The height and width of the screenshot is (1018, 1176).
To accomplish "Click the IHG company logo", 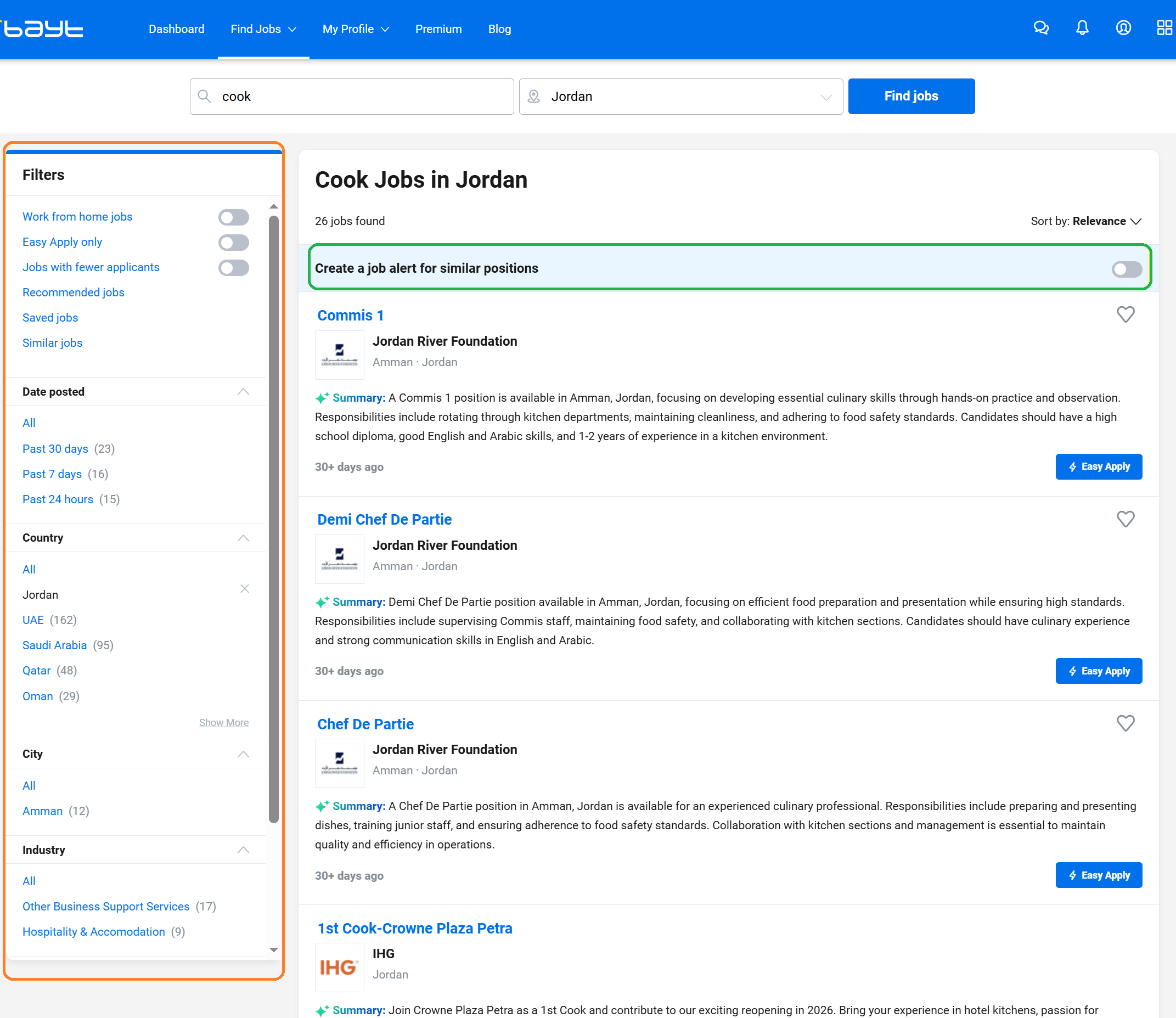I will pyautogui.click(x=339, y=967).
